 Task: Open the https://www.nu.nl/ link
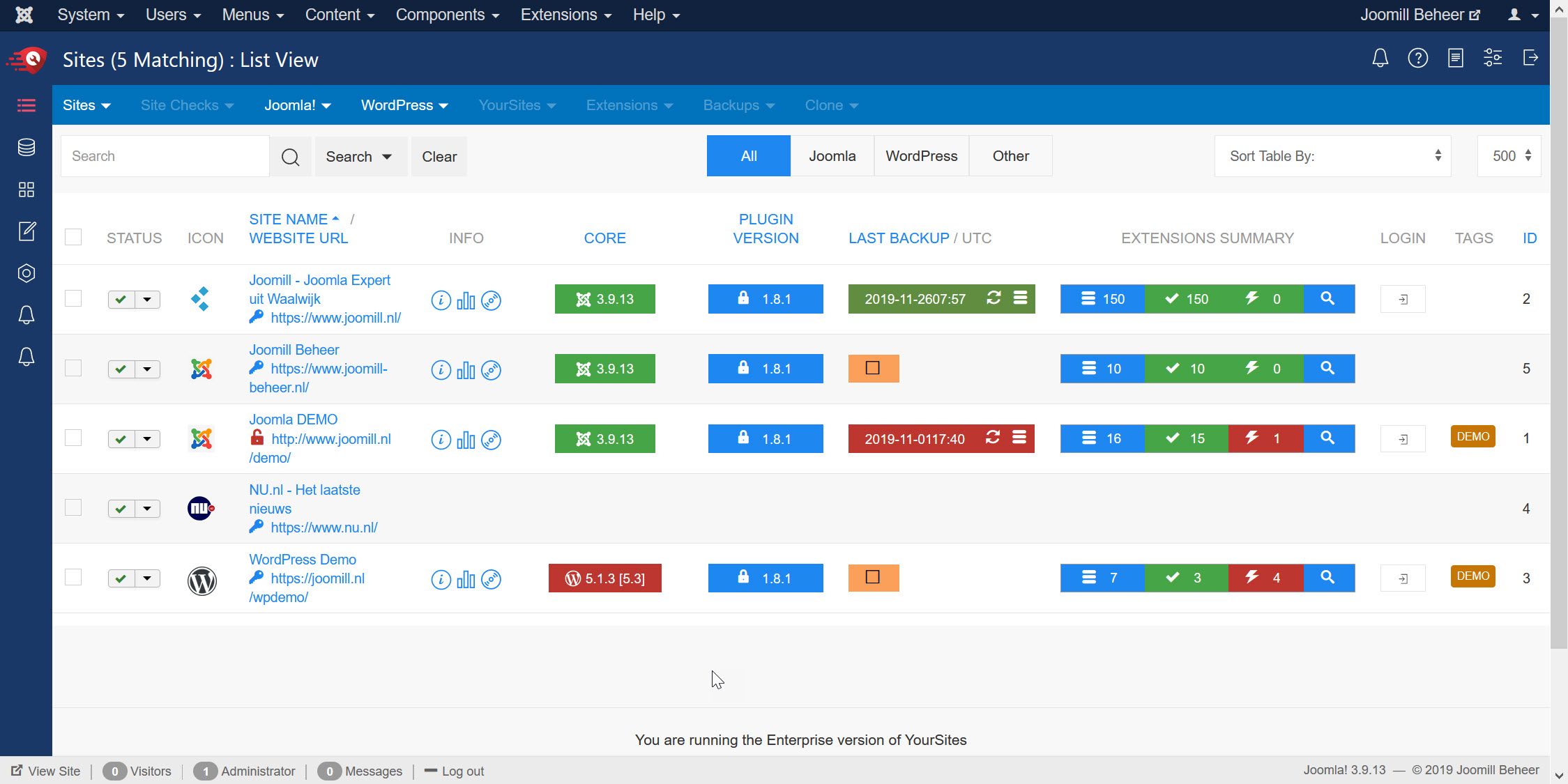[324, 528]
